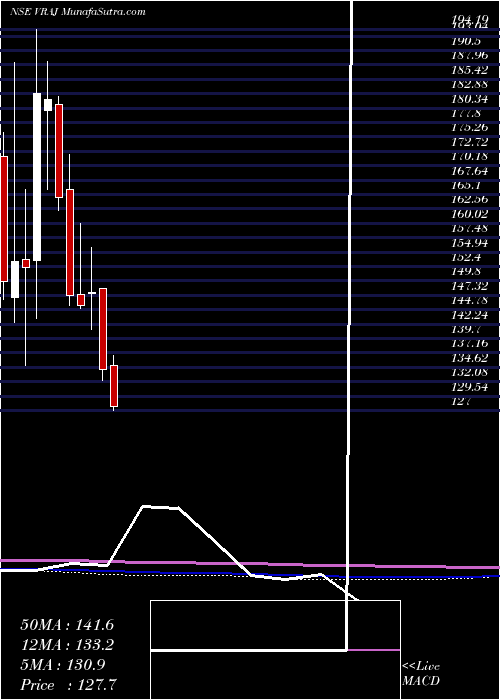Viewport: 500px width, 700px height.
Task: Click the 170.18 price axis value
Action: coord(469,156)
